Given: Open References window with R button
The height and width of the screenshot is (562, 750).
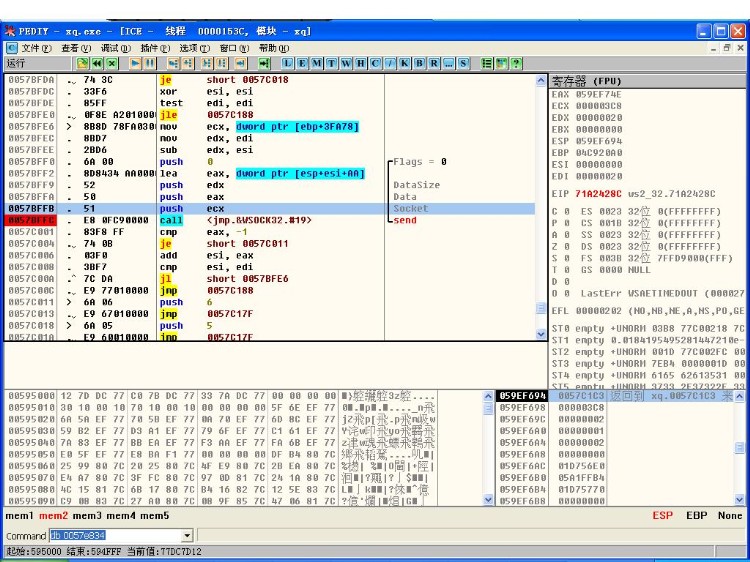Looking at the screenshot, I should coord(434,63).
